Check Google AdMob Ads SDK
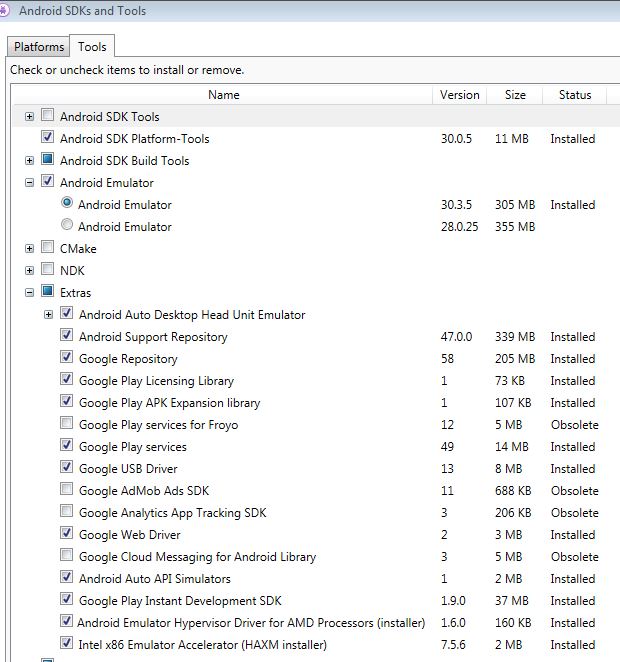 [x=66, y=488]
